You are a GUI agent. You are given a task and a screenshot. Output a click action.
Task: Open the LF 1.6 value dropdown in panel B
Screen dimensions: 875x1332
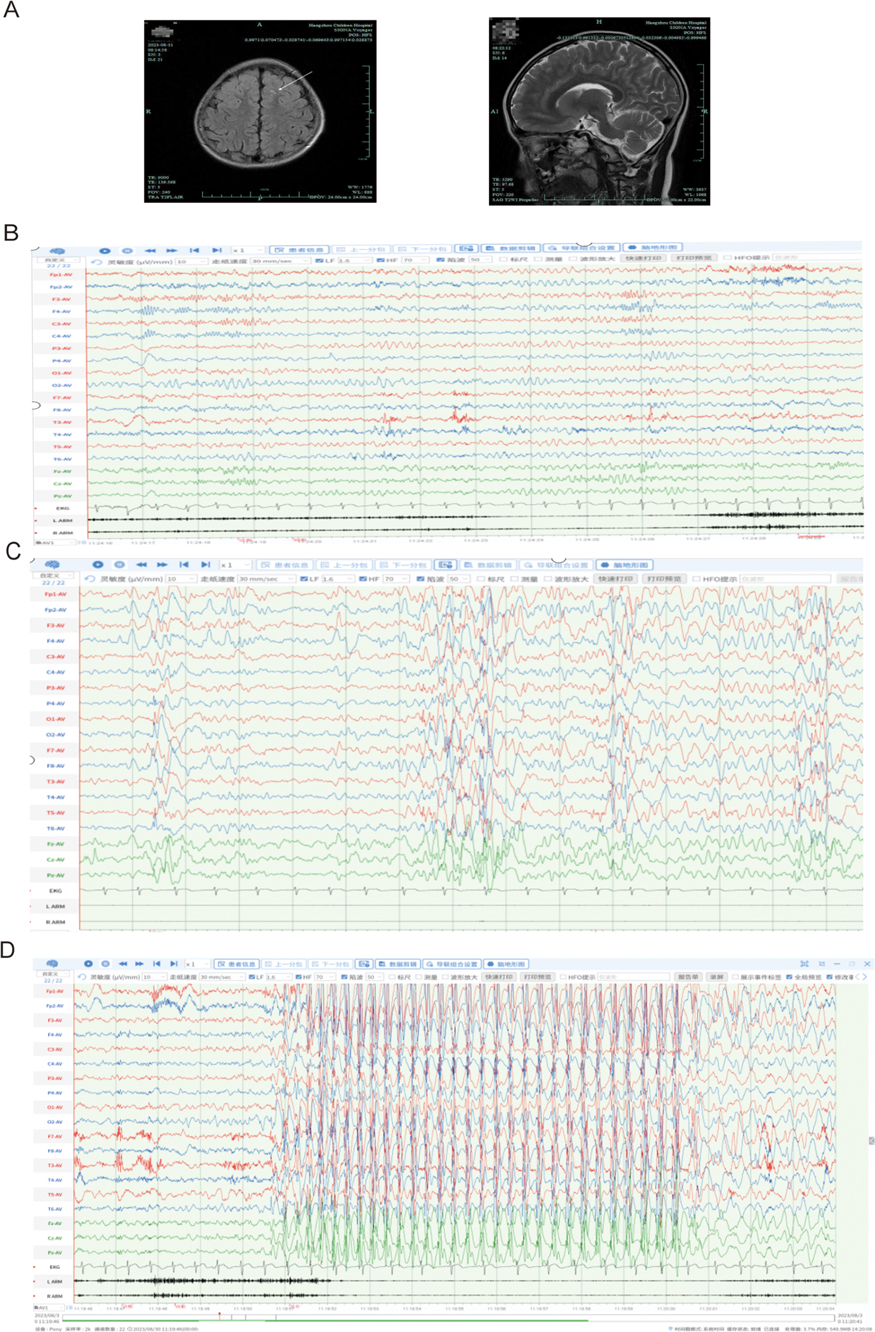click(x=353, y=262)
